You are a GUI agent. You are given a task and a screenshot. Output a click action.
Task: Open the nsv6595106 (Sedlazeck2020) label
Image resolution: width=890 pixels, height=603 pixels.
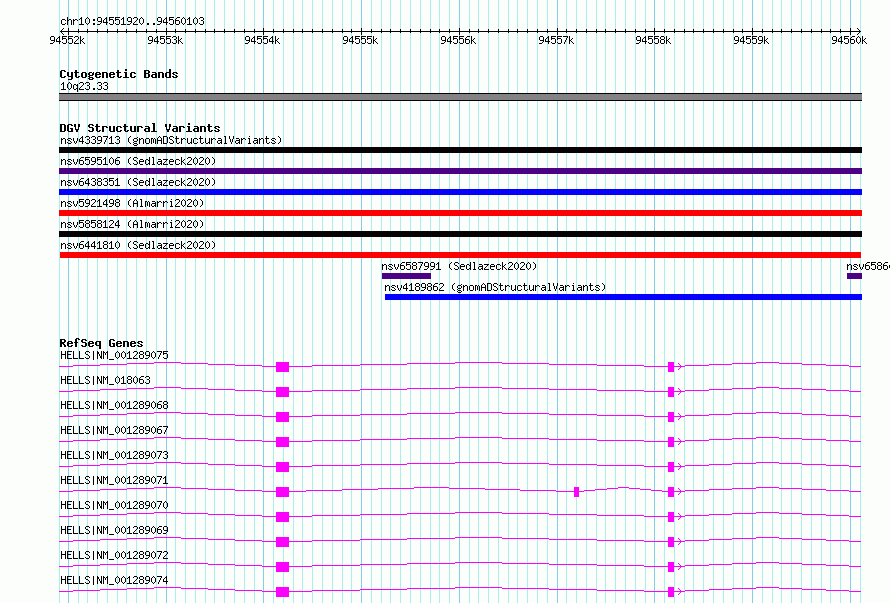pos(138,161)
